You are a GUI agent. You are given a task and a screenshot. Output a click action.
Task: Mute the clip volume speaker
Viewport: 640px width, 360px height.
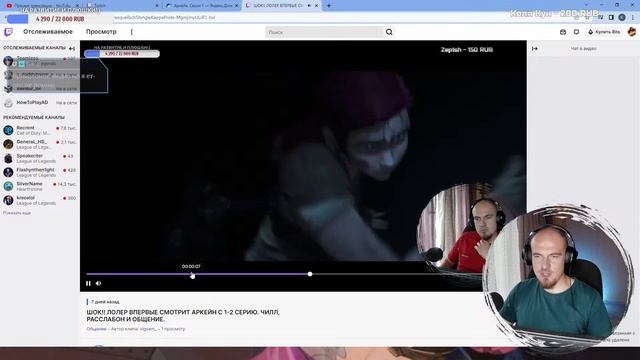98,283
